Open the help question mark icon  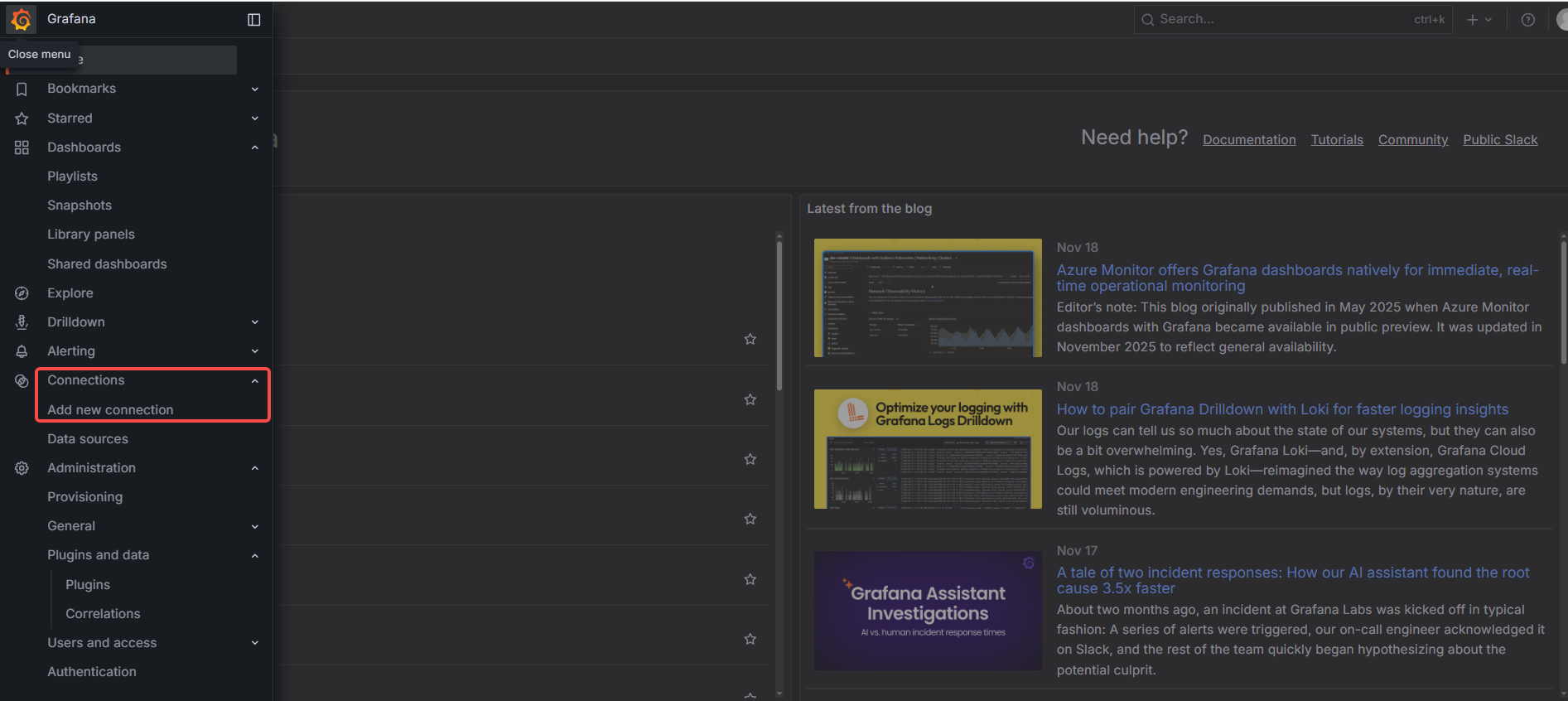click(1527, 20)
